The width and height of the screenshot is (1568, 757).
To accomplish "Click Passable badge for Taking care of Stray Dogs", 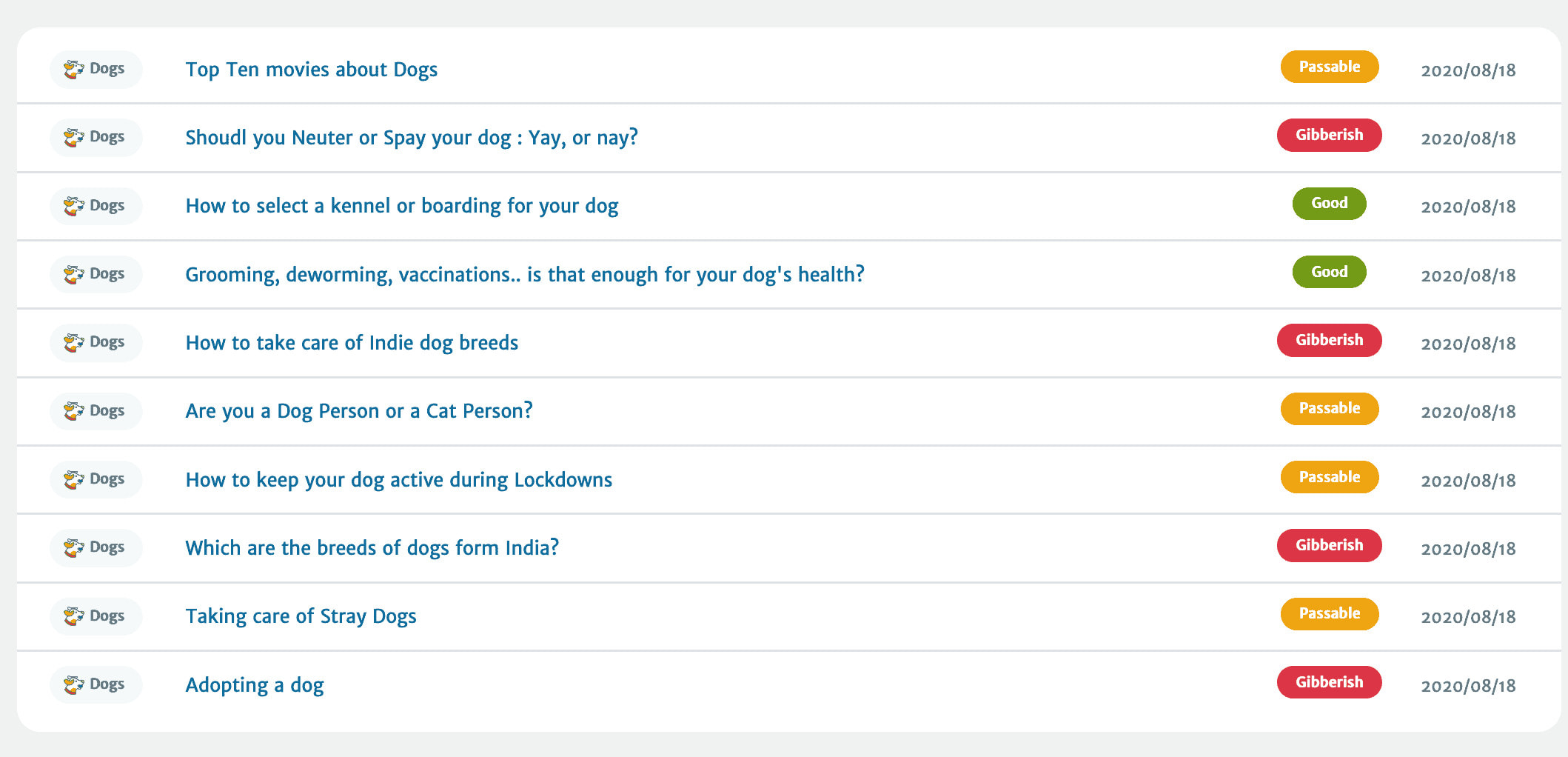I will tap(1330, 614).
